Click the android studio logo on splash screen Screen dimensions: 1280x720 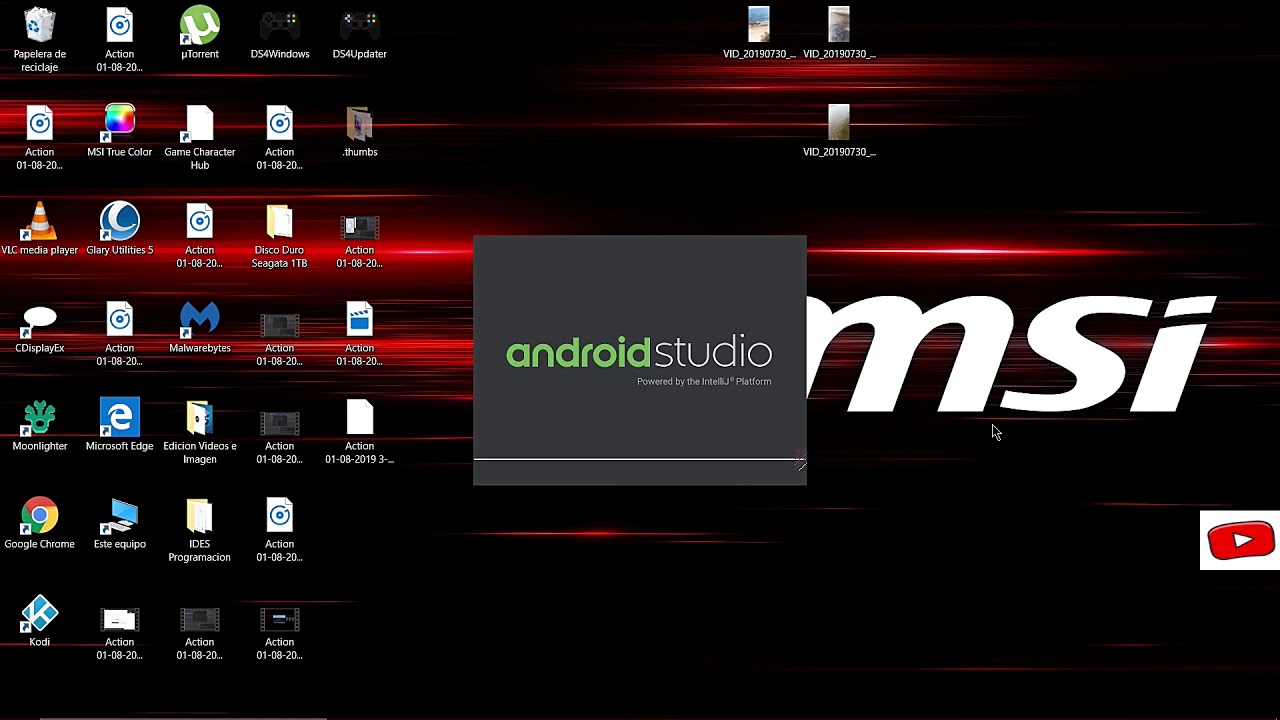[639, 352]
